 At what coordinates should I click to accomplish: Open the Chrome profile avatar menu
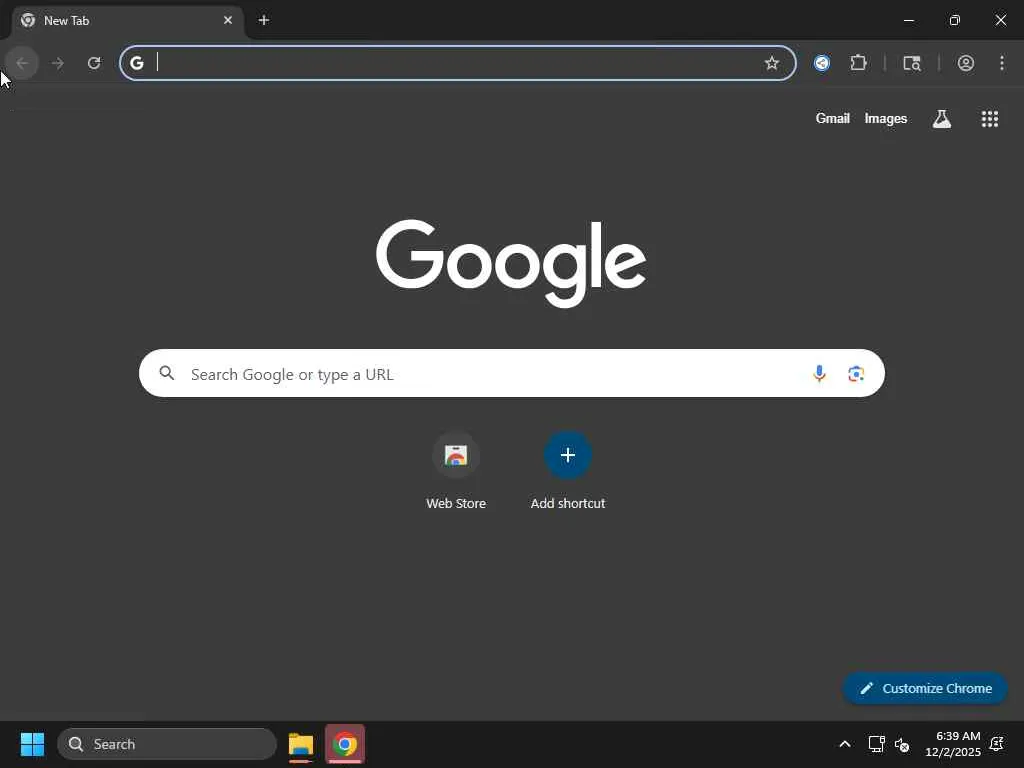pyautogui.click(x=966, y=63)
